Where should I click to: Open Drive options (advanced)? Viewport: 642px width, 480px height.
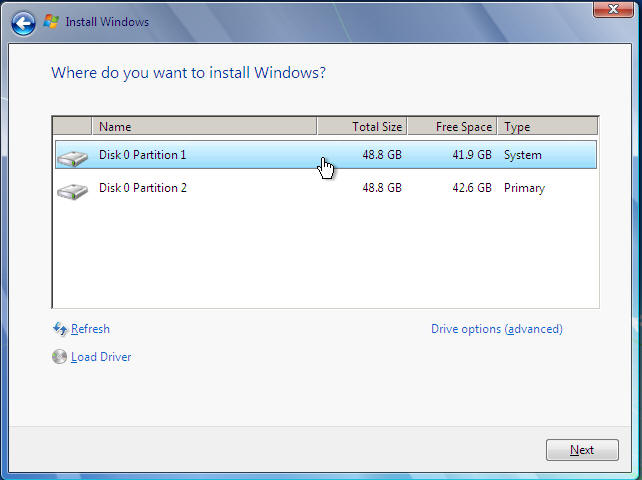(496, 329)
